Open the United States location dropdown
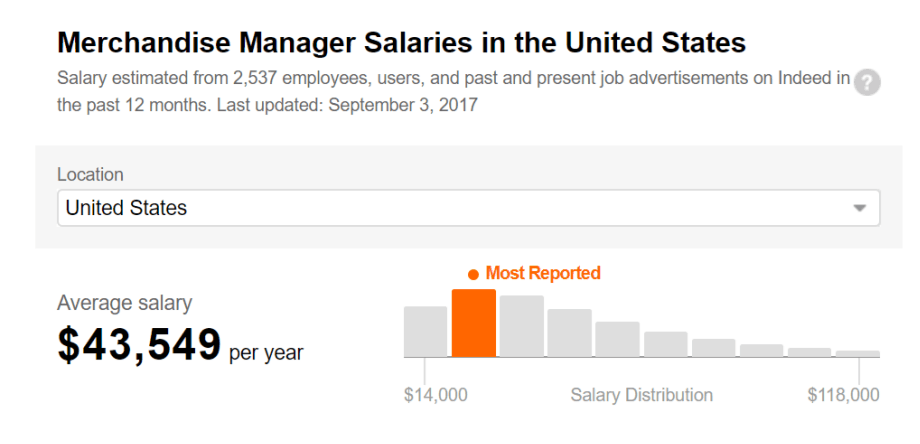This screenshot has width=920, height=444. pos(468,208)
